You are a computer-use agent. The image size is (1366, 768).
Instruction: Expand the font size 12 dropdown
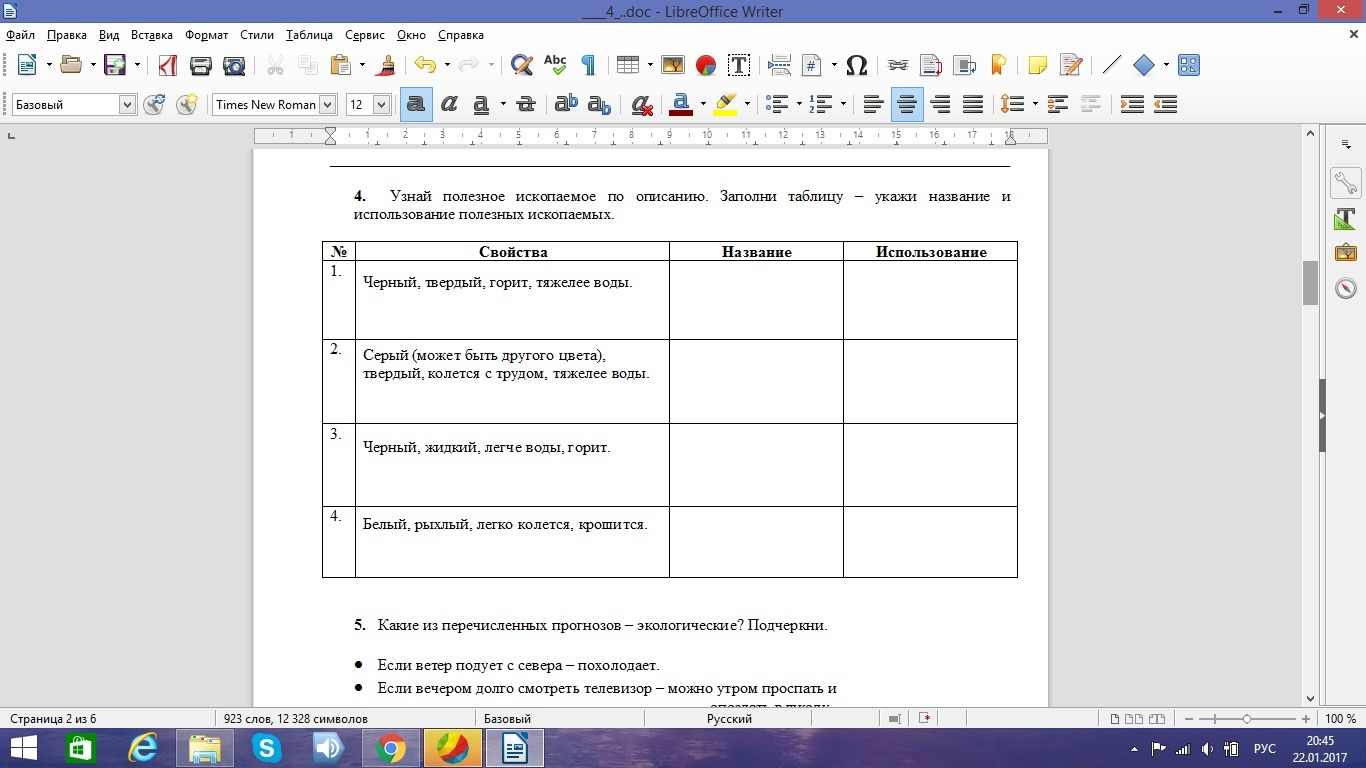(x=381, y=104)
